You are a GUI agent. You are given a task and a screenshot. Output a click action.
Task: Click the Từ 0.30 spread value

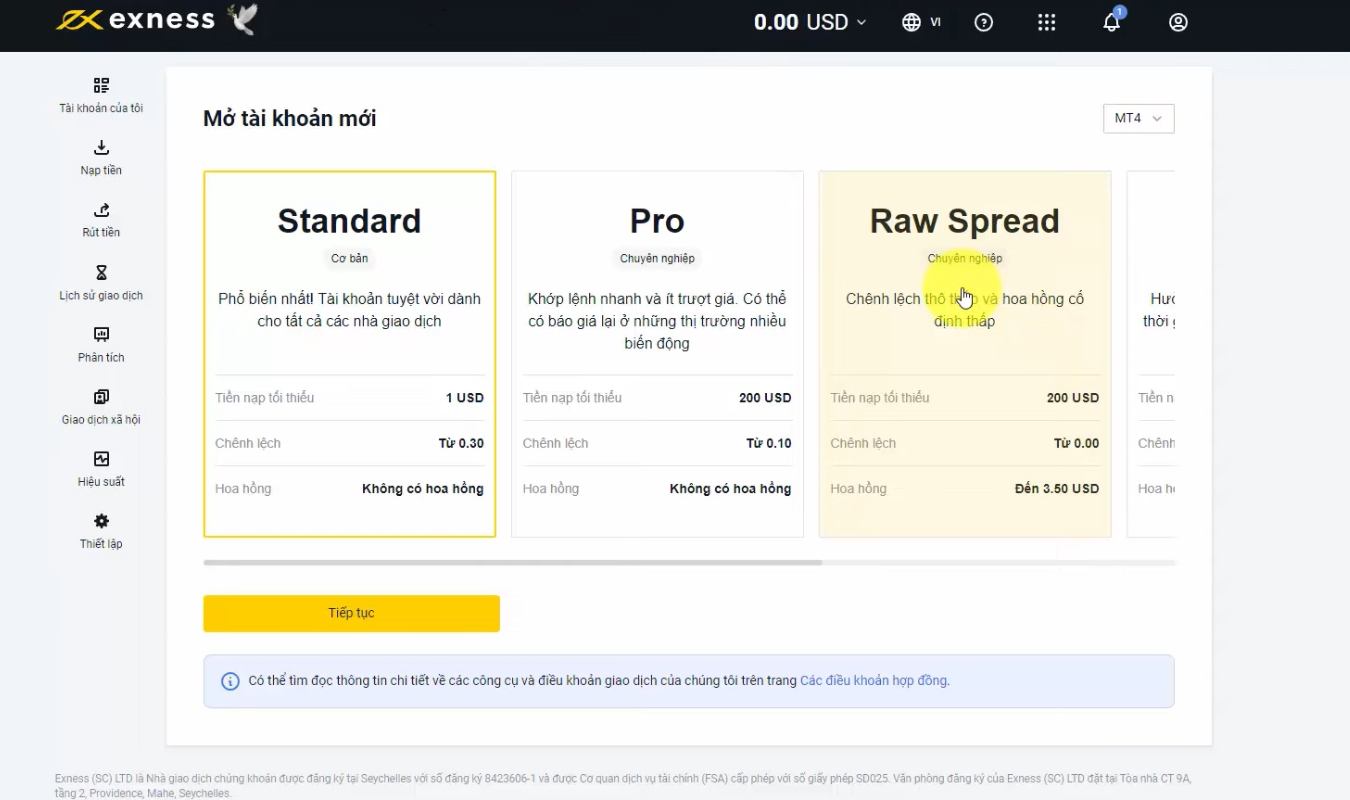(461, 443)
